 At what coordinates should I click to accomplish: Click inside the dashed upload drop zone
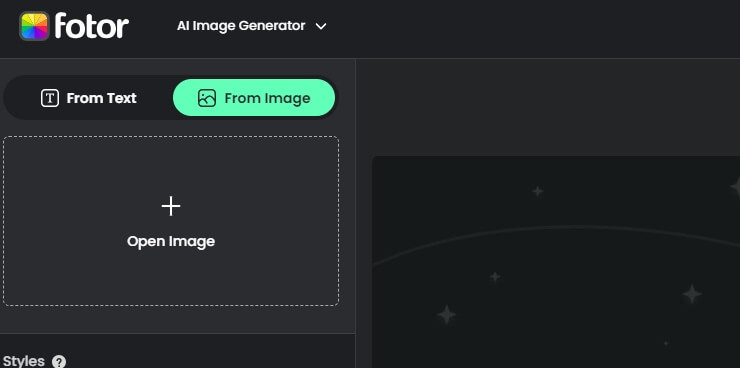click(171, 221)
